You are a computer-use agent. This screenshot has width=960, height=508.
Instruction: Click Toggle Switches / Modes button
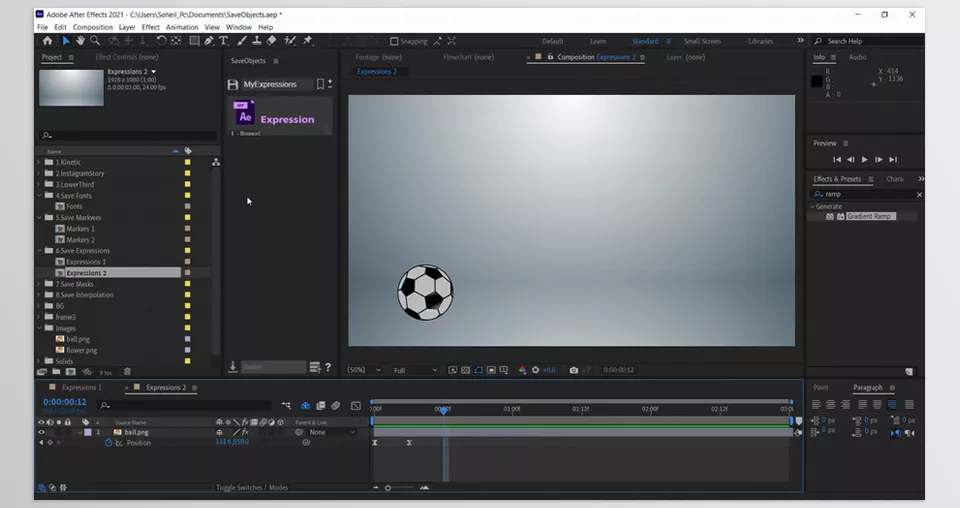pyautogui.click(x=252, y=487)
